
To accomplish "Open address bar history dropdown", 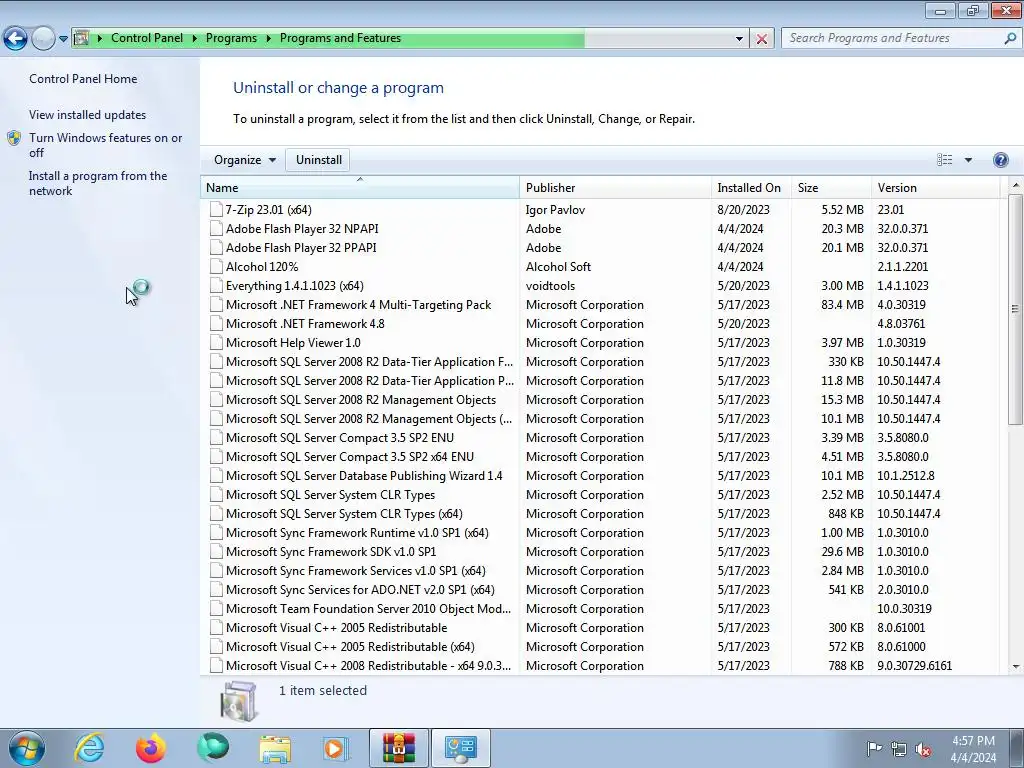I will [739, 39].
